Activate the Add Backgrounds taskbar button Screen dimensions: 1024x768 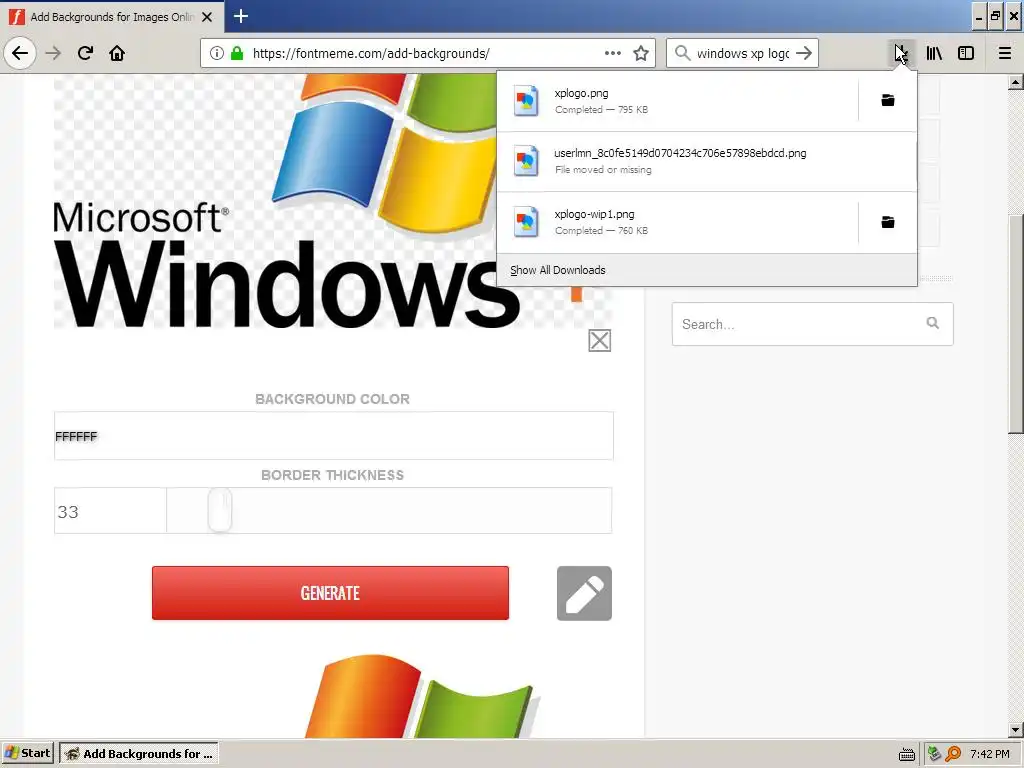pyautogui.click(x=139, y=753)
